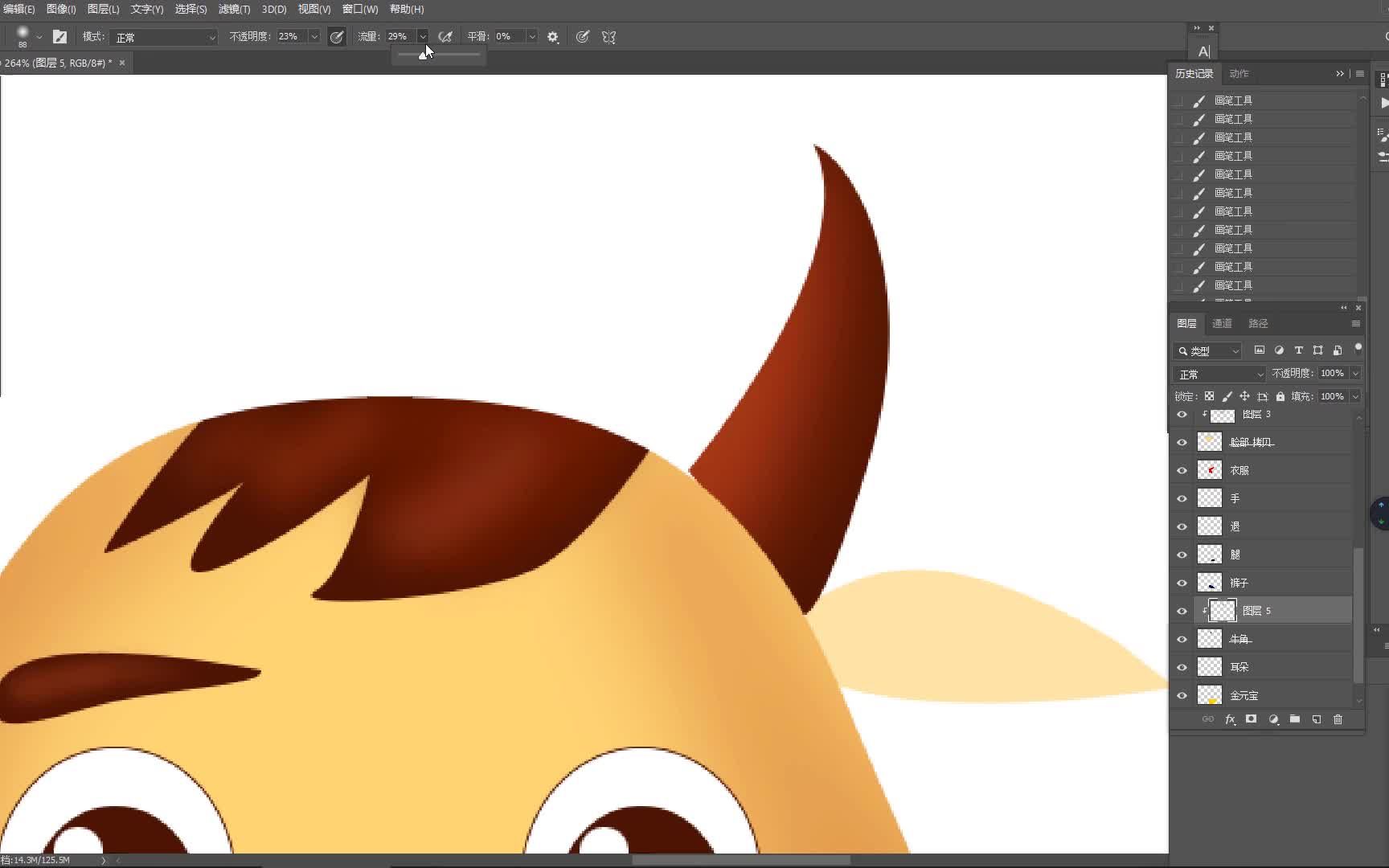
Task: Lock image pixels with brush icon
Action: (1227, 396)
